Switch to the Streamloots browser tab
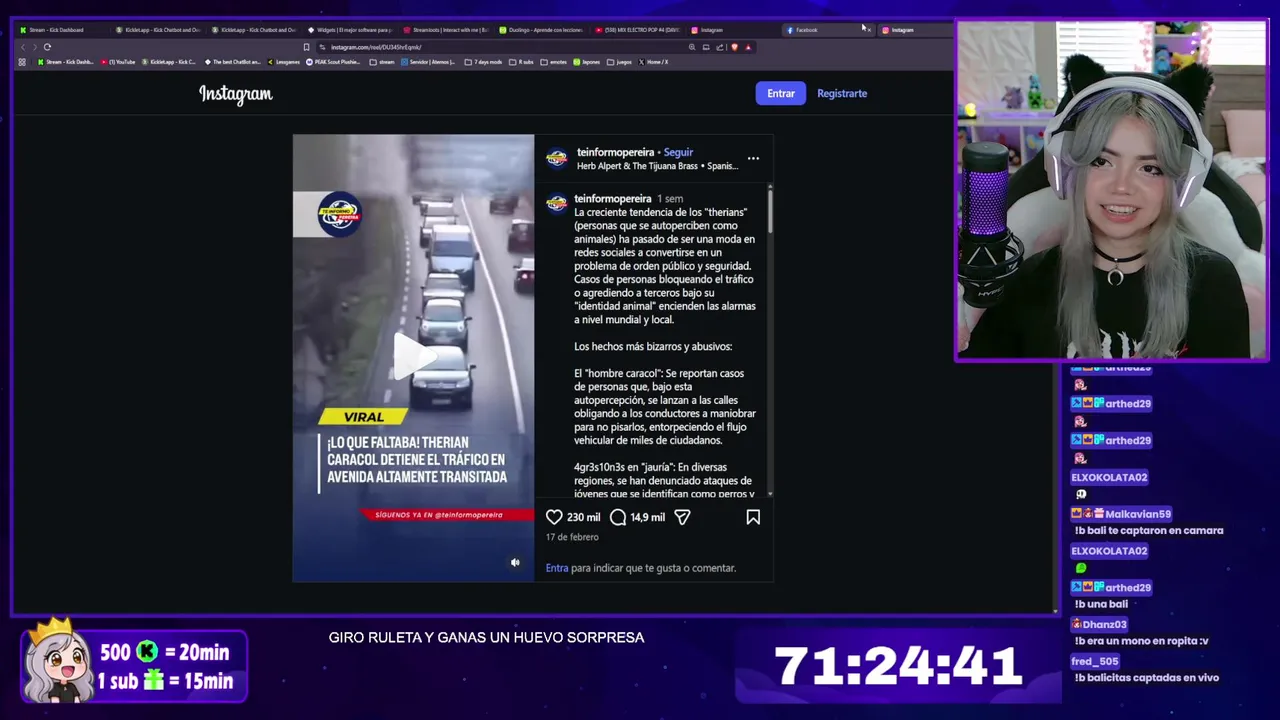 click(446, 30)
